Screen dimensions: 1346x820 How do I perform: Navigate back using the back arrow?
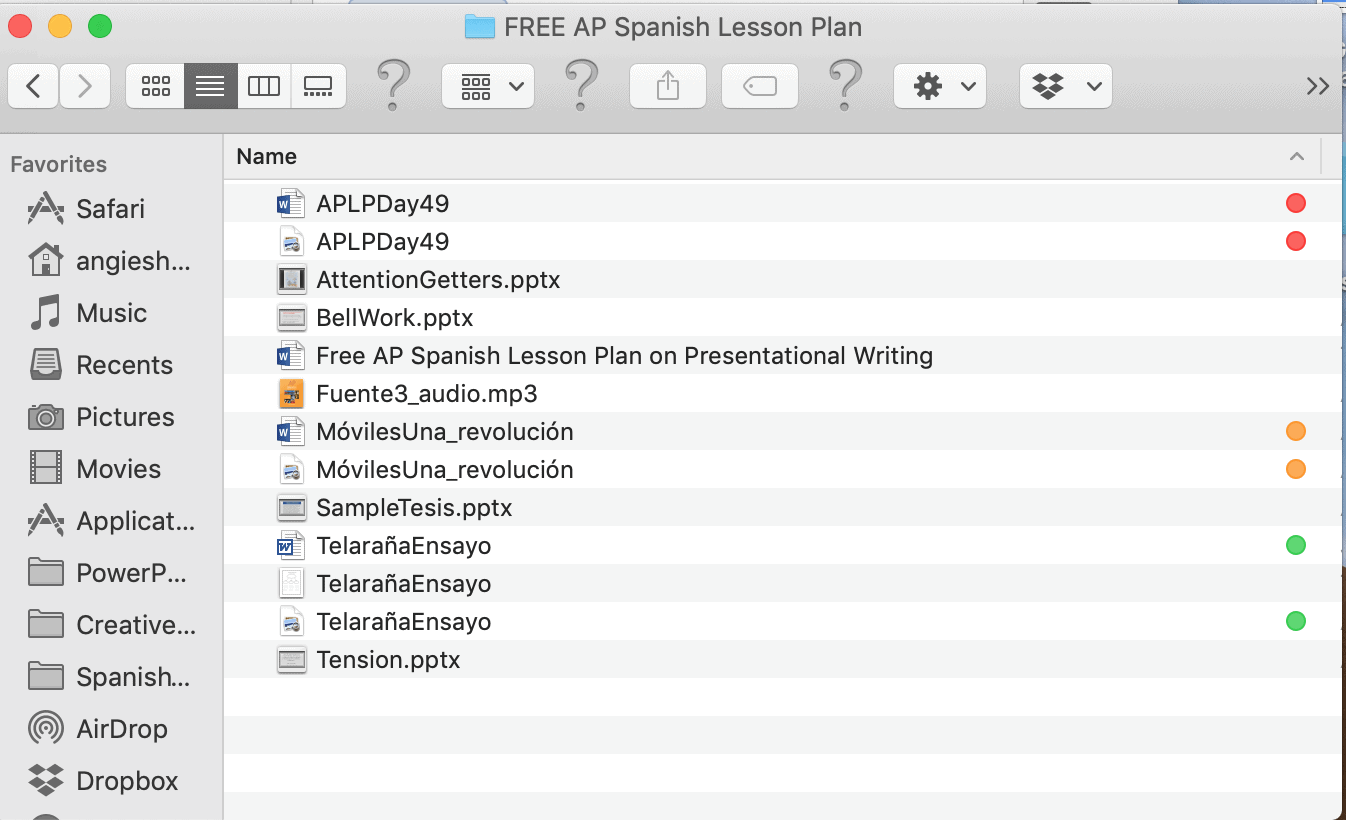(33, 85)
